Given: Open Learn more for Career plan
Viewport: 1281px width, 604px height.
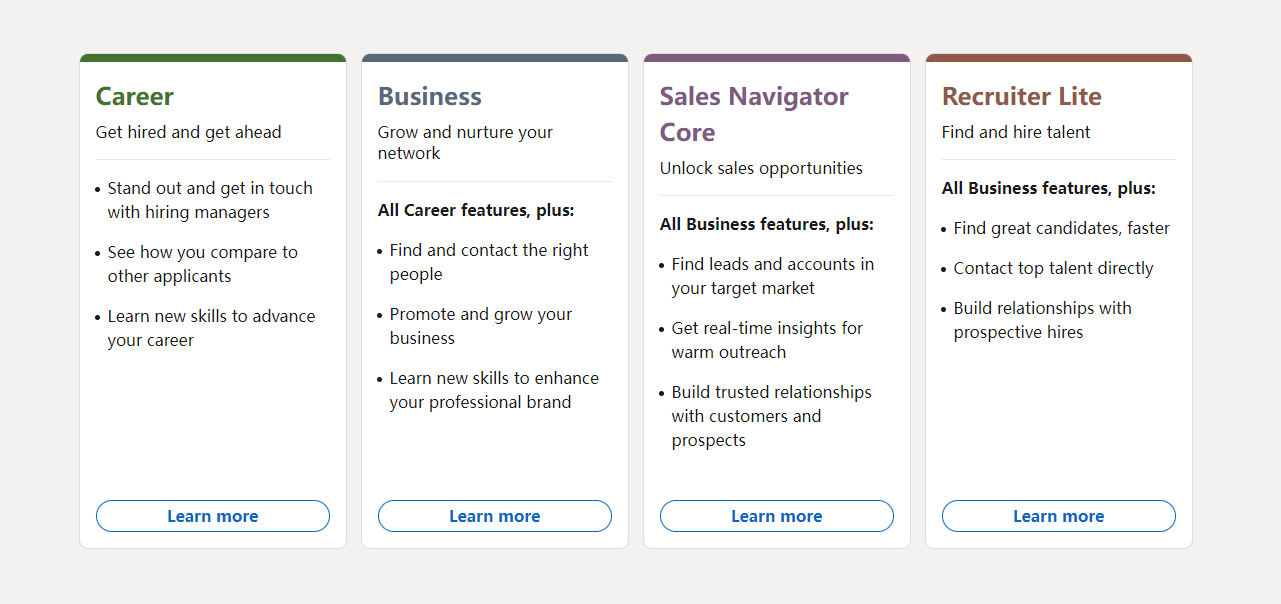Looking at the screenshot, I should pos(213,516).
